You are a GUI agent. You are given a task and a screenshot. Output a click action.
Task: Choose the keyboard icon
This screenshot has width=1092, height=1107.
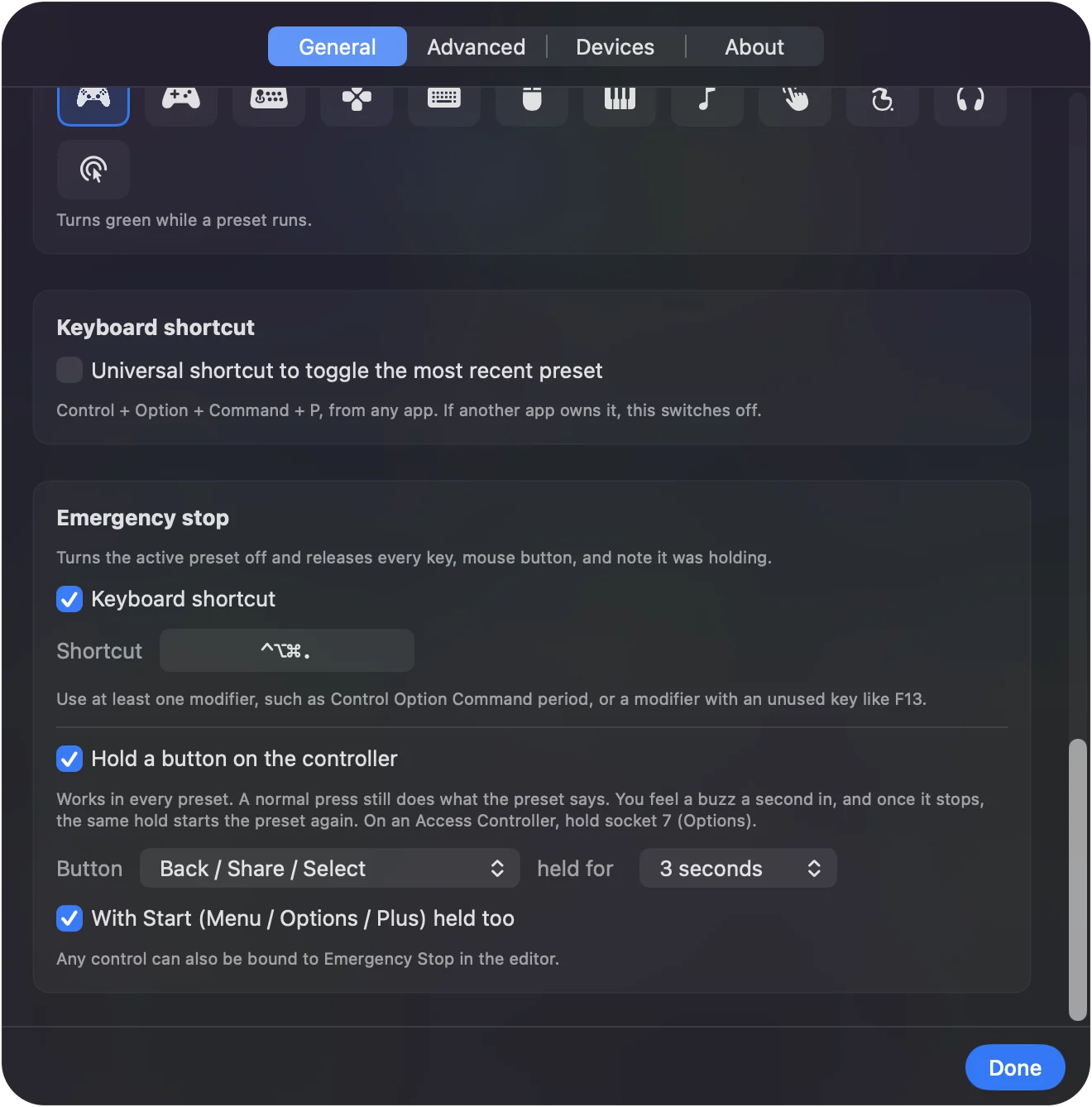[444, 105]
